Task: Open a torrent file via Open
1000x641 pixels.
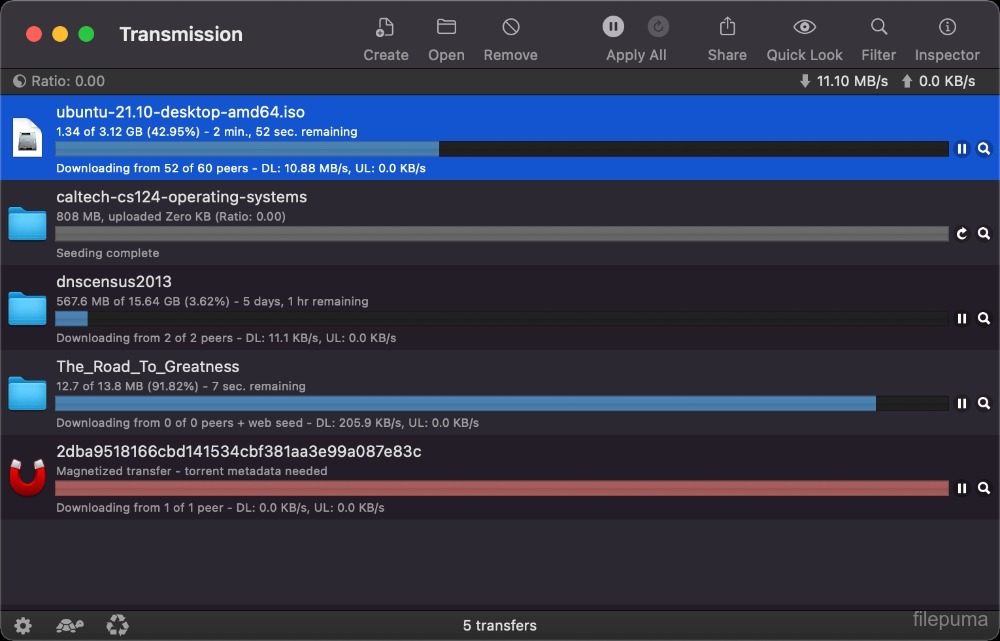Action: pos(446,28)
